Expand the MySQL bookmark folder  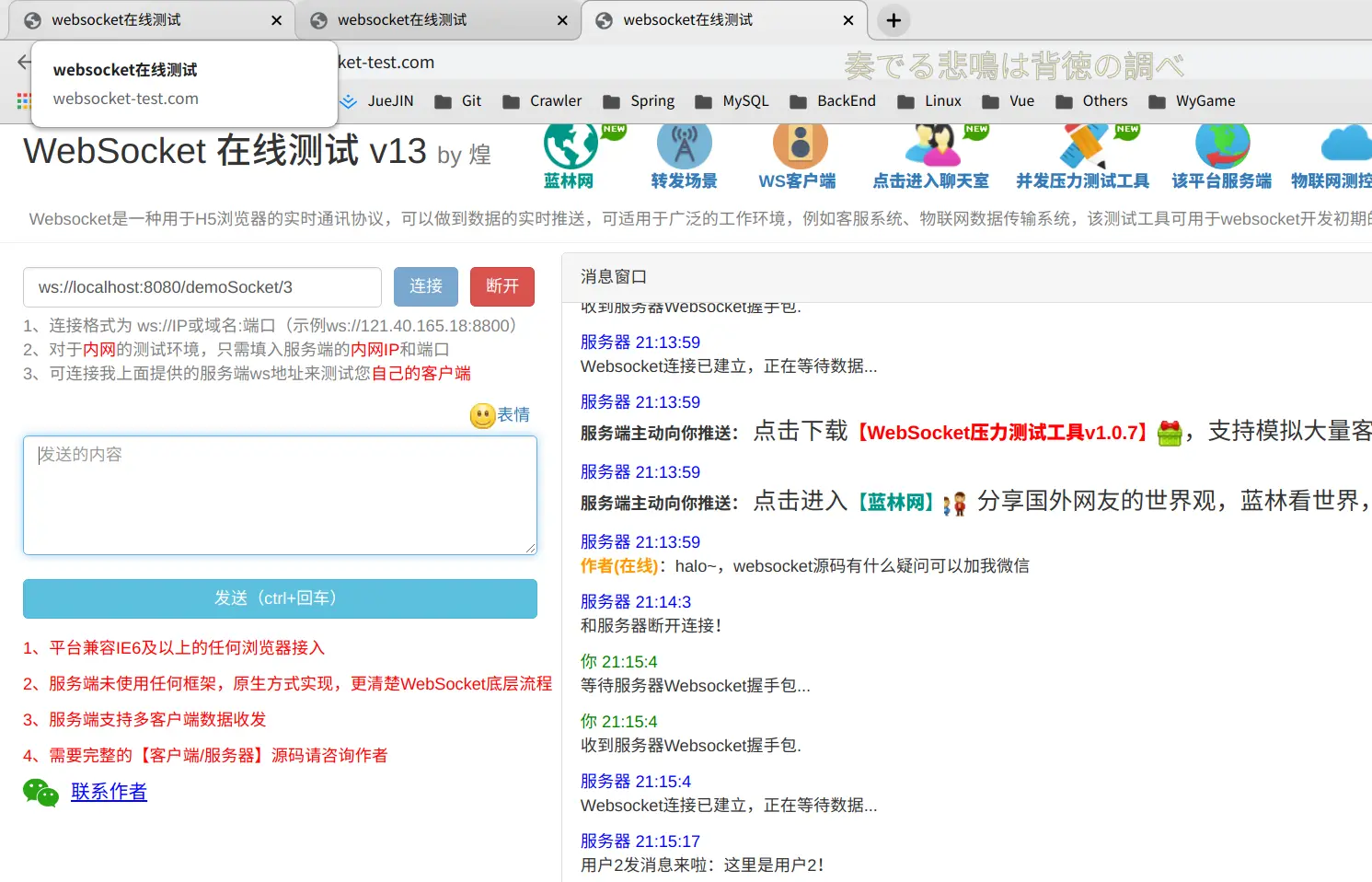click(x=732, y=101)
